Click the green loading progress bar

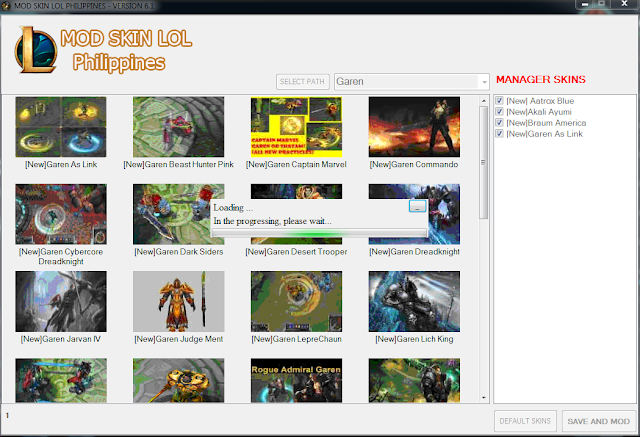coord(319,233)
